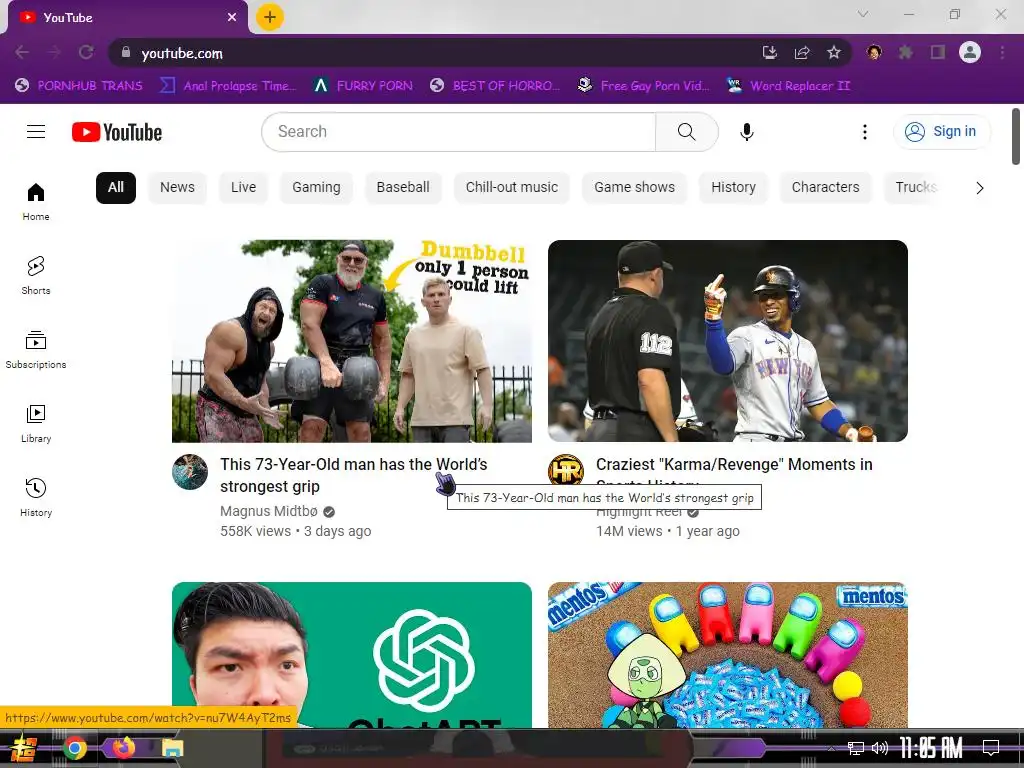Click the 73-Year-Old man video title

(x=353, y=475)
